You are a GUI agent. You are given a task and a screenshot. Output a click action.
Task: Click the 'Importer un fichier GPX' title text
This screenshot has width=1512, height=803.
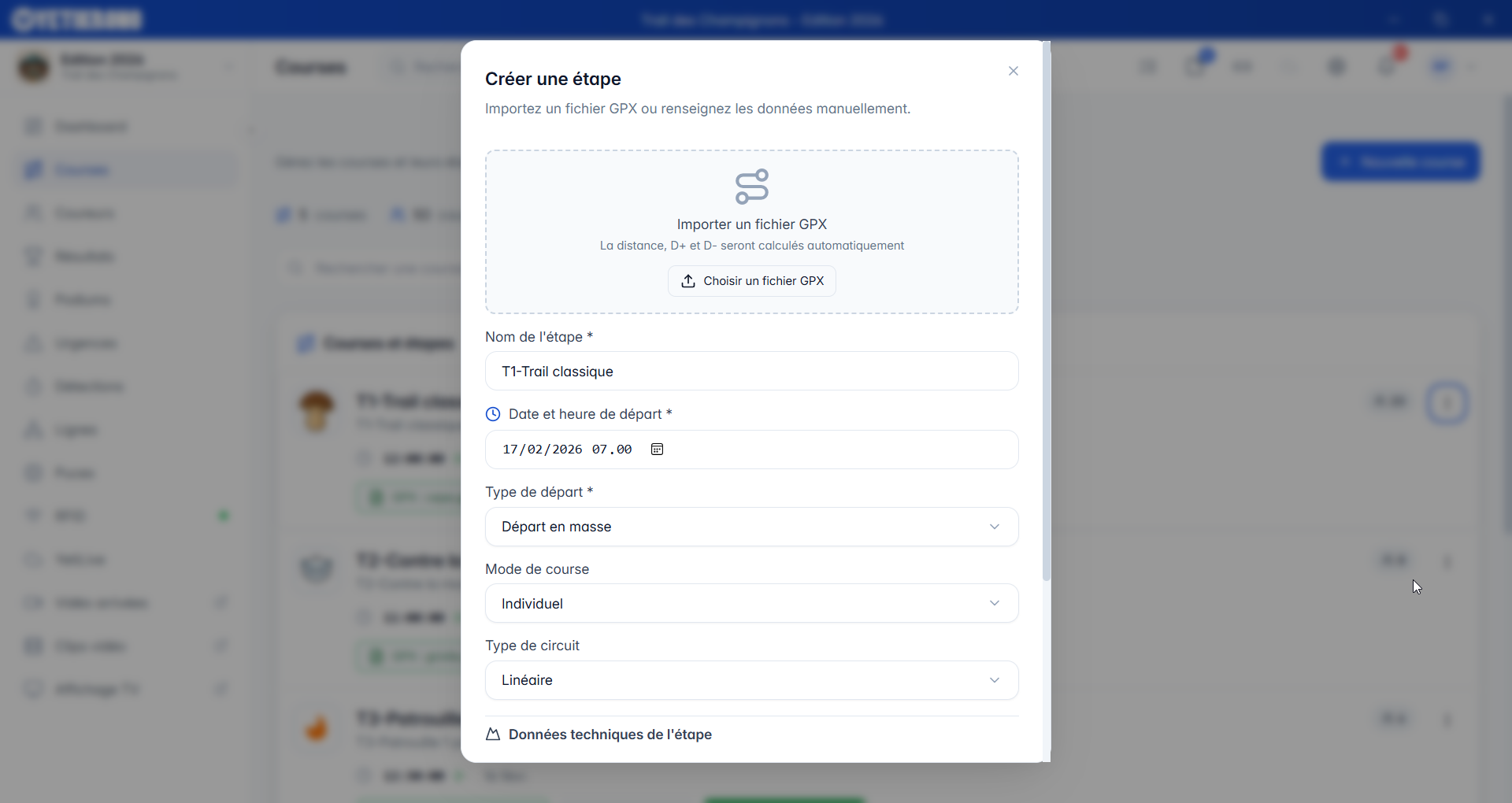(751, 224)
